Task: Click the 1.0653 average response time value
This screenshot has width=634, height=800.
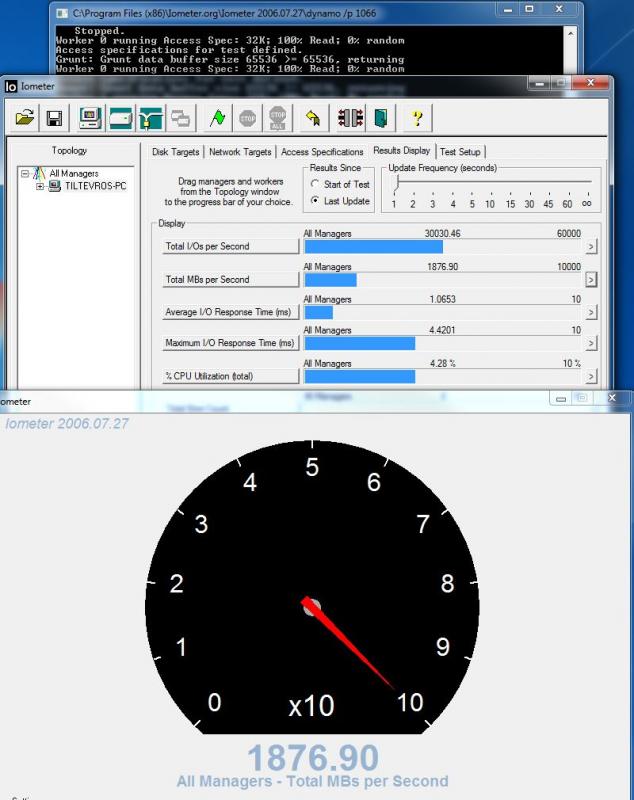Action: [442, 299]
